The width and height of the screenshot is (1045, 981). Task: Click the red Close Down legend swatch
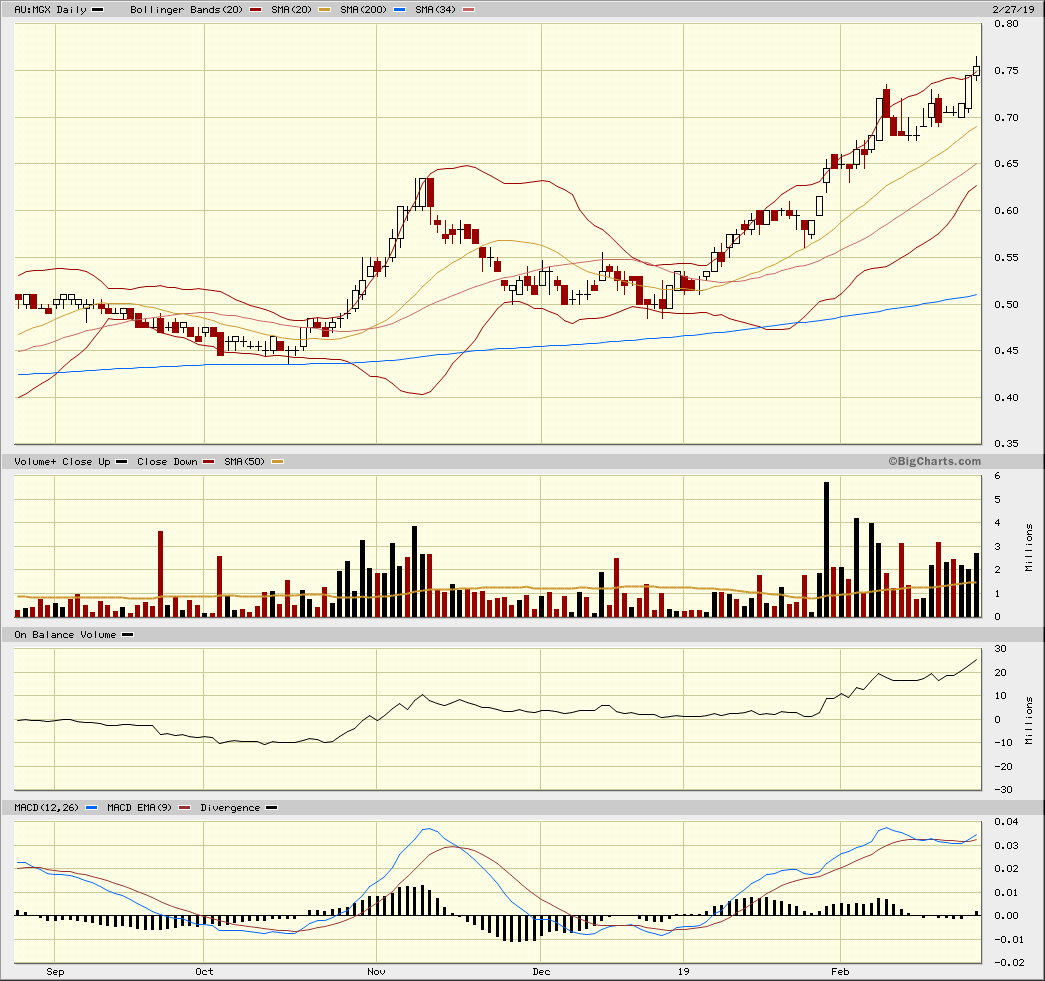click(x=209, y=461)
